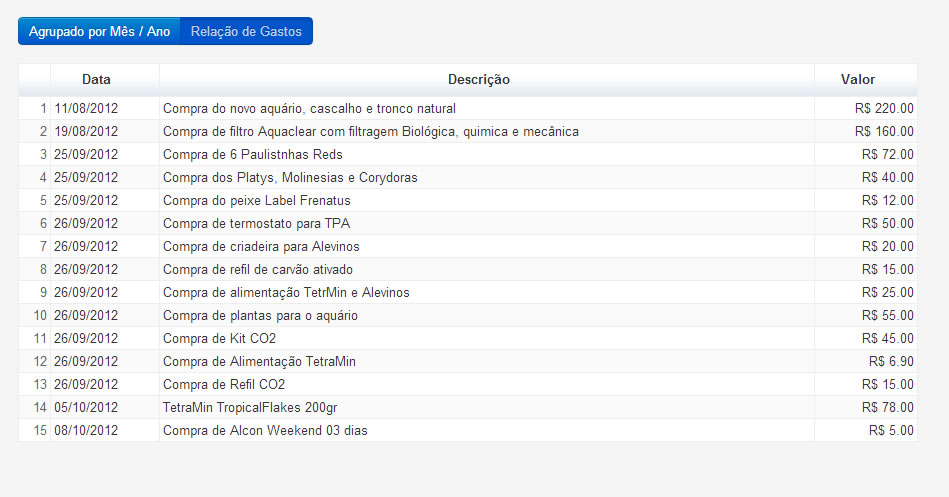Click the value R$ 78.00
This screenshot has height=497, width=949.
pos(887,408)
